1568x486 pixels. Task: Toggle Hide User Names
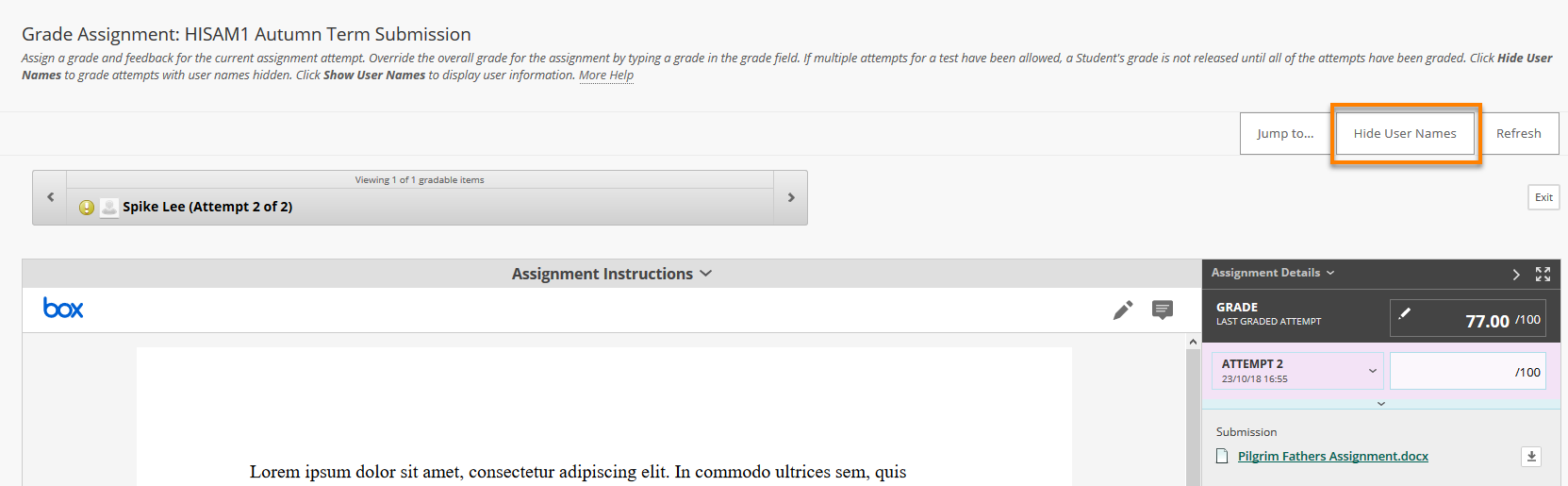(1405, 133)
